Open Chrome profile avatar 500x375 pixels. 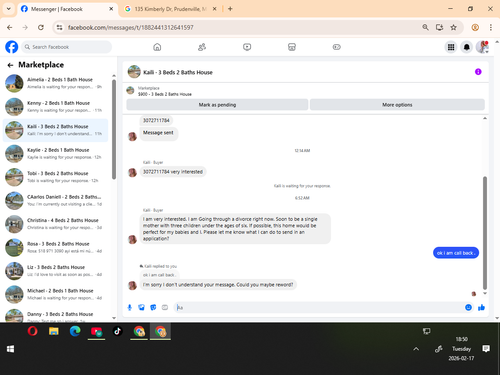(475, 27)
